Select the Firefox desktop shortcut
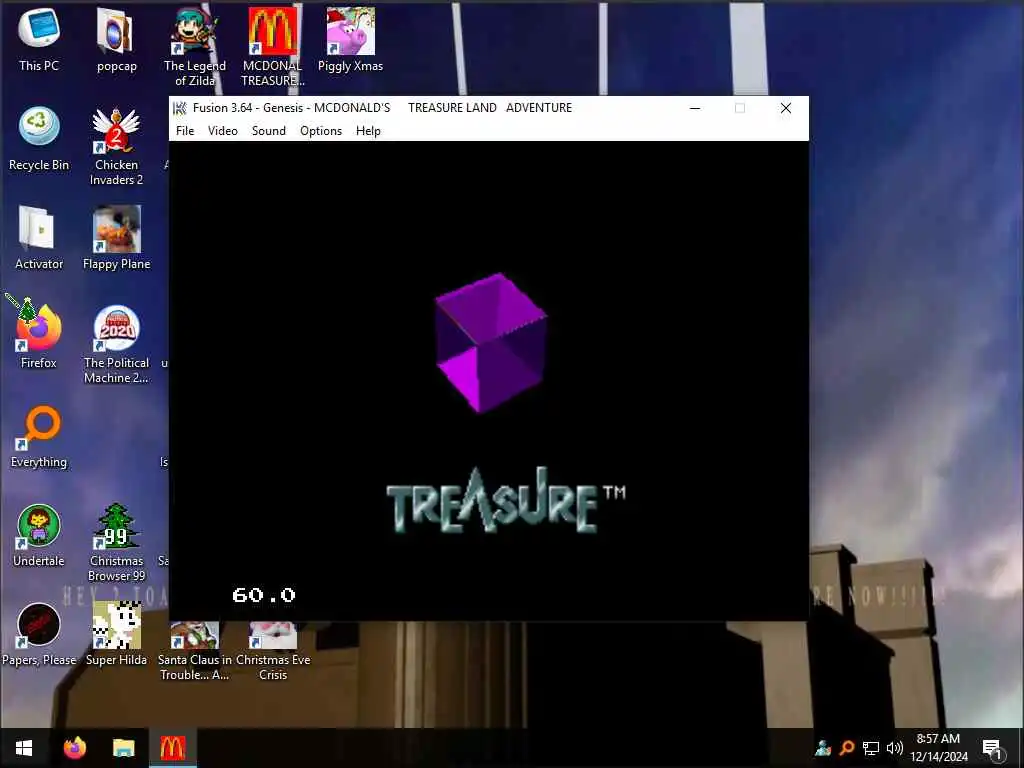Screen dimensions: 1024x768 point(39,336)
